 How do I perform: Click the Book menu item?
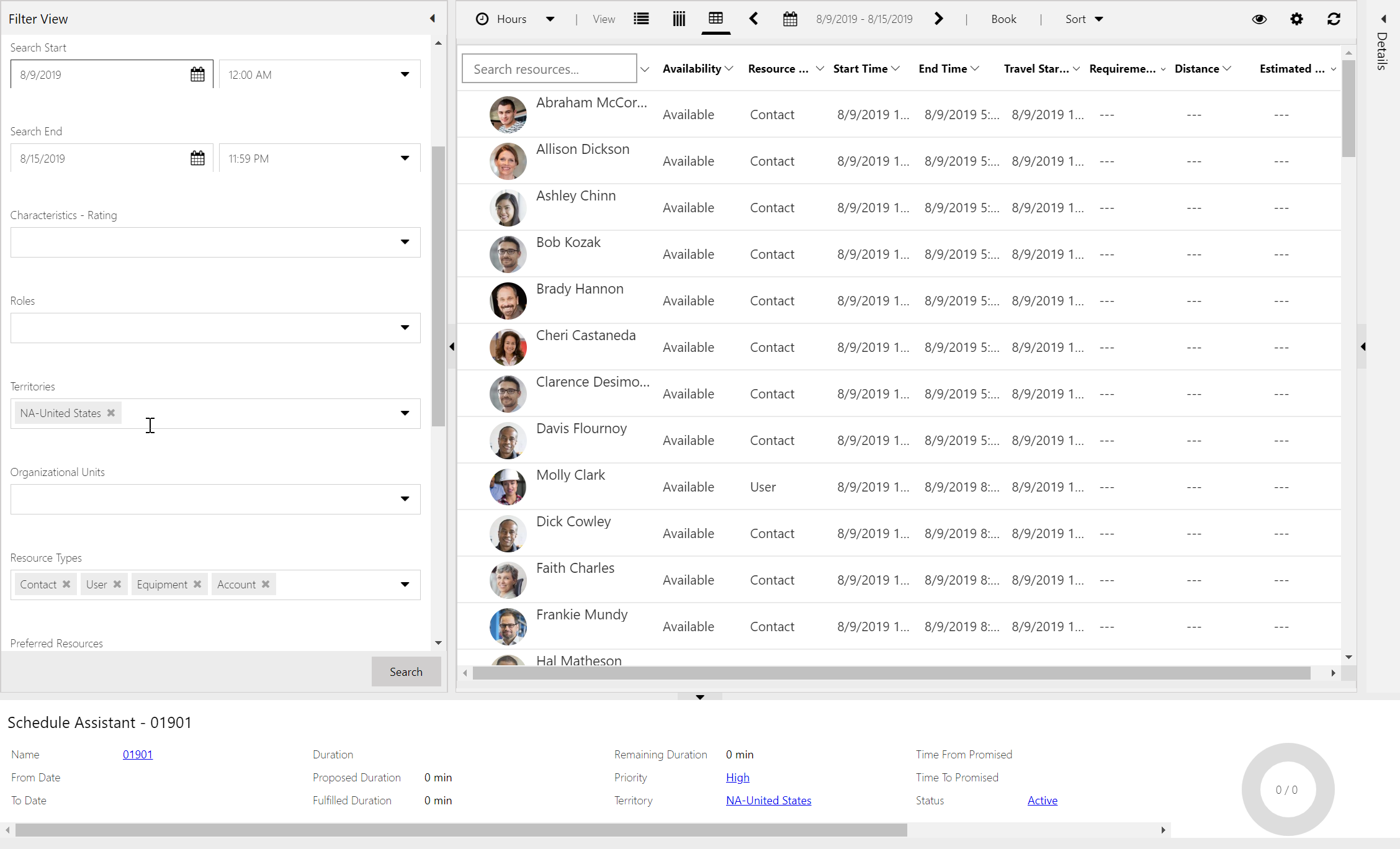(1004, 18)
